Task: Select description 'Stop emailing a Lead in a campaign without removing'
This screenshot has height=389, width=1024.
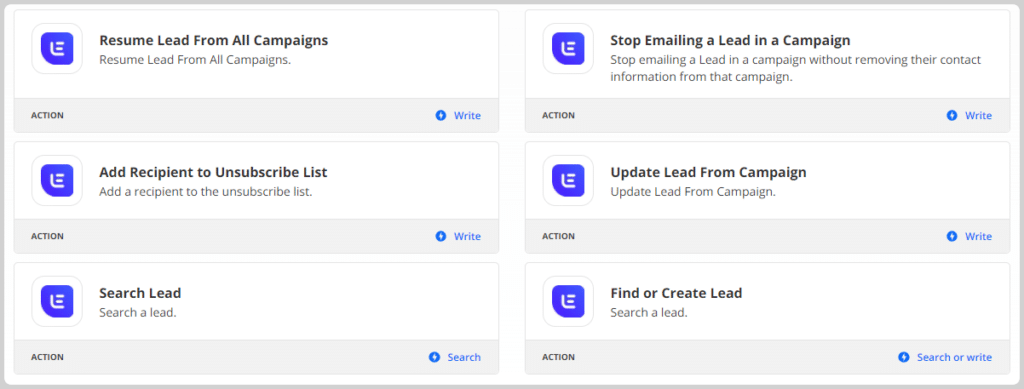Action: pos(795,68)
